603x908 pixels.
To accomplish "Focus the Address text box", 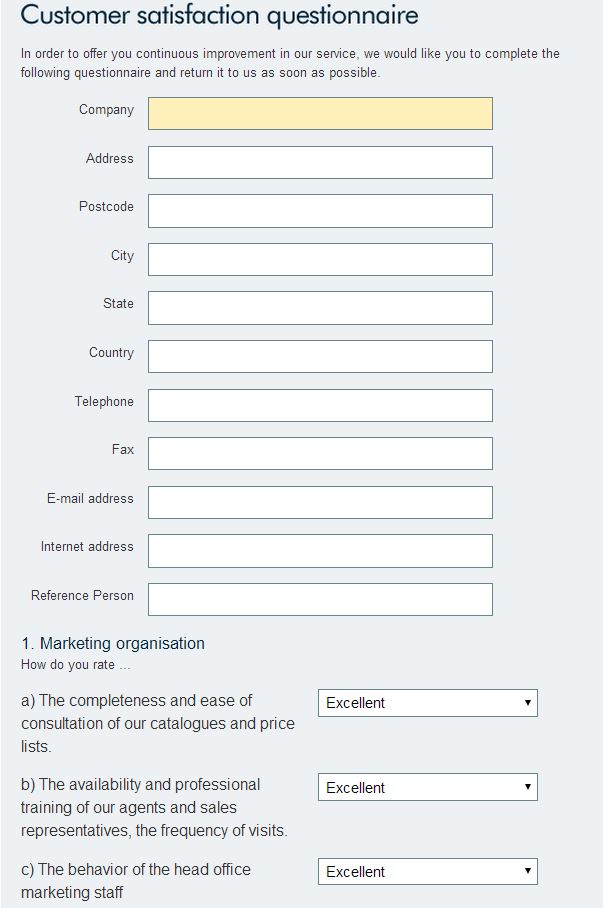I will click(x=320, y=162).
